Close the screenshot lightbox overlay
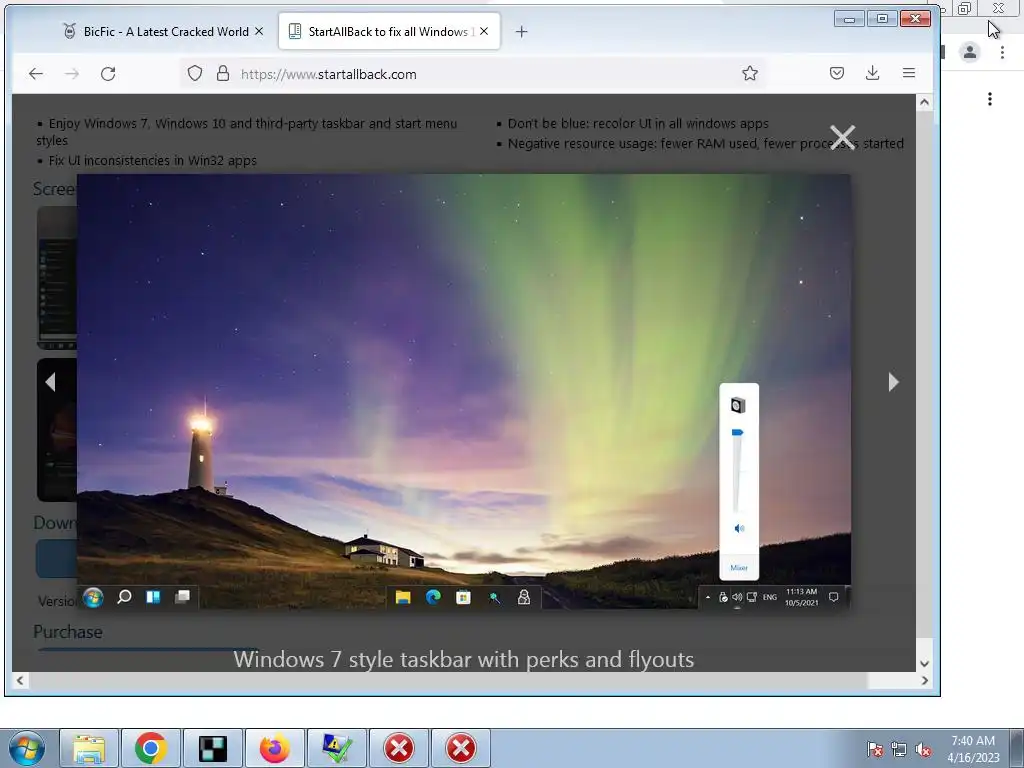 pyautogui.click(x=842, y=137)
